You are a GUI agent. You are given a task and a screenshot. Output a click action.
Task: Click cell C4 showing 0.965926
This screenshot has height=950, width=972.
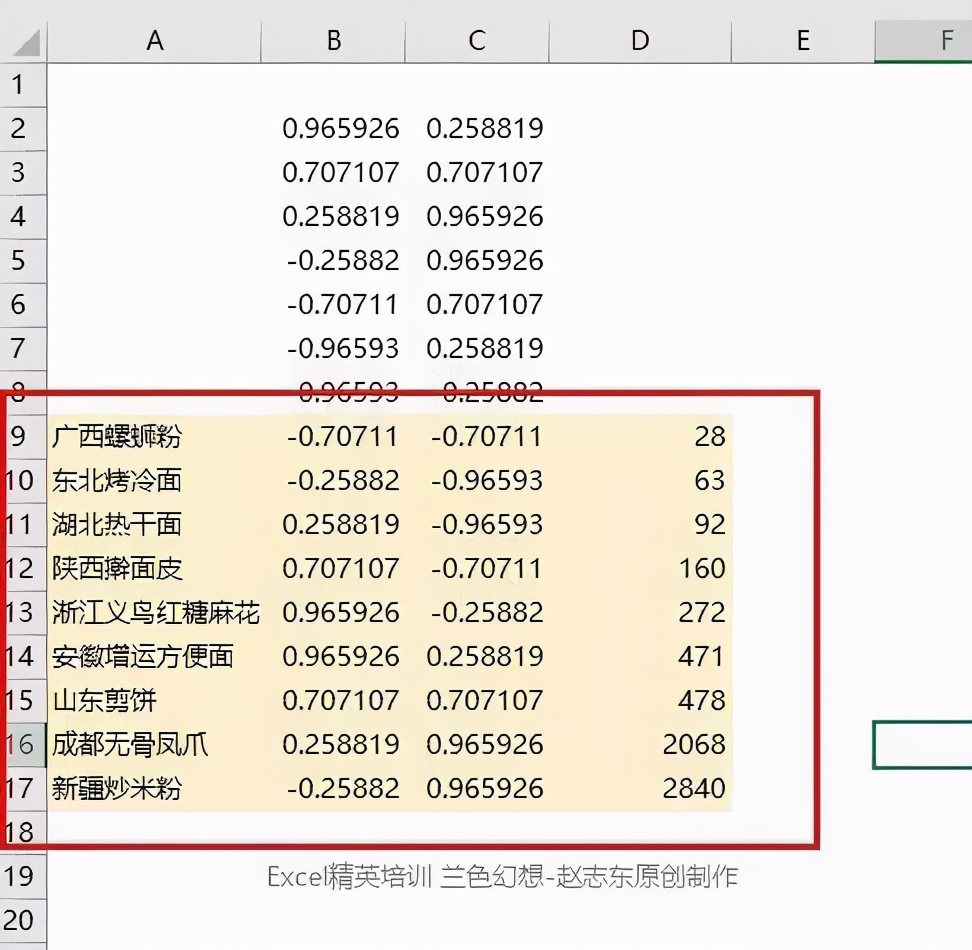(484, 216)
